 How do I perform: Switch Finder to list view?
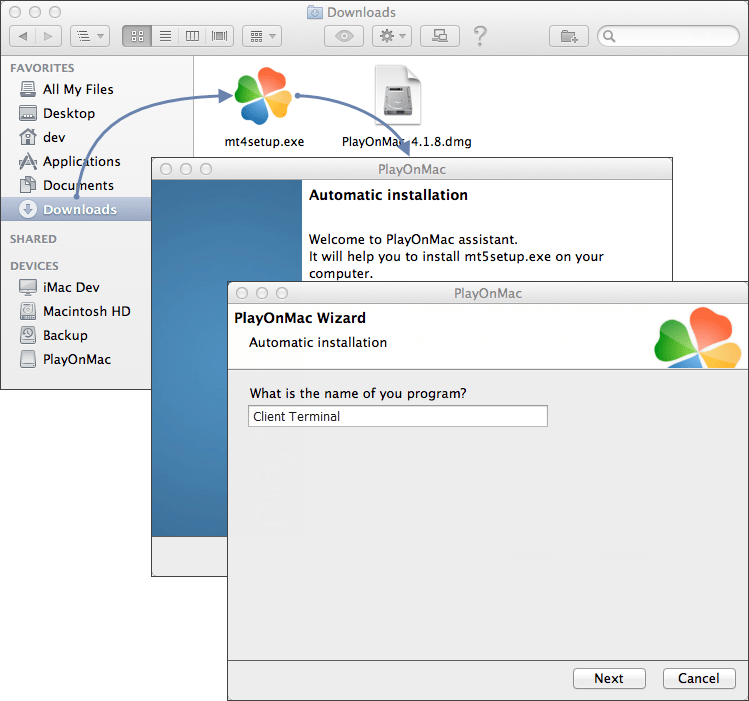[x=165, y=36]
